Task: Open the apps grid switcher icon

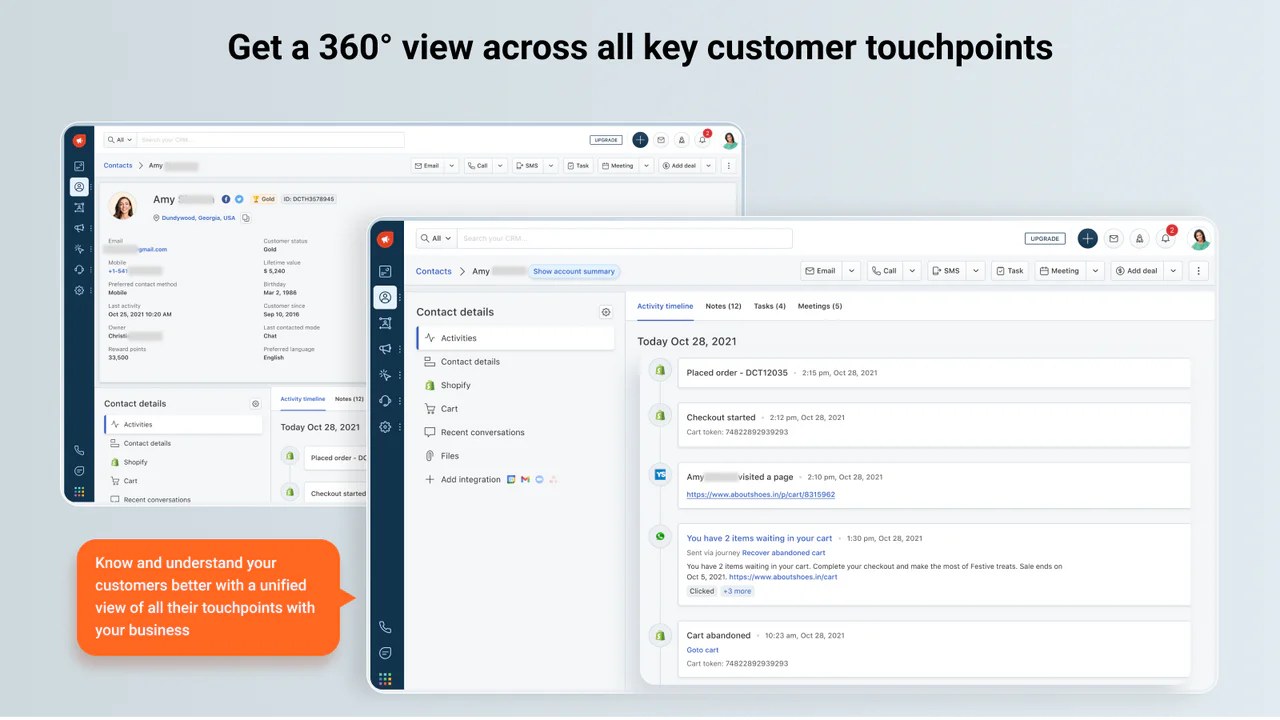Action: [x=385, y=679]
